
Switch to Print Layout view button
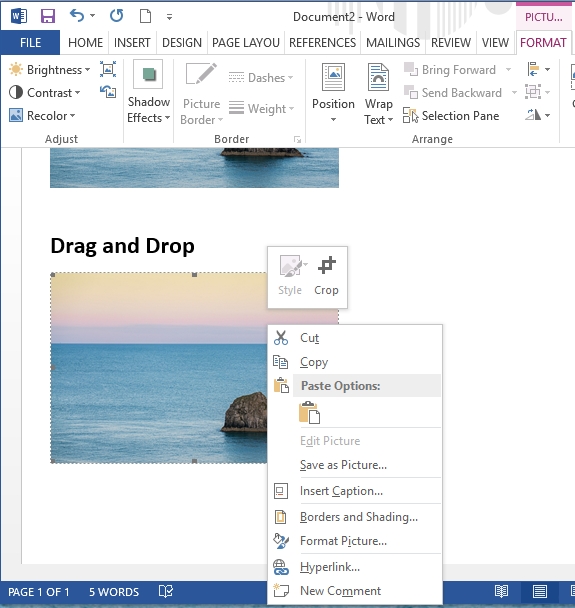pyautogui.click(x=539, y=592)
